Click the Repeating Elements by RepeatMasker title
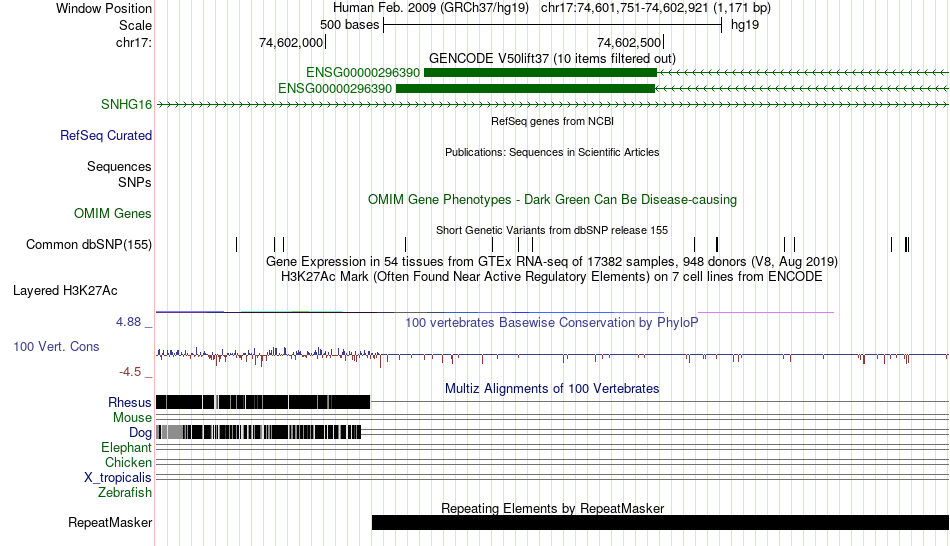This screenshot has width=950, height=546. coord(552,508)
